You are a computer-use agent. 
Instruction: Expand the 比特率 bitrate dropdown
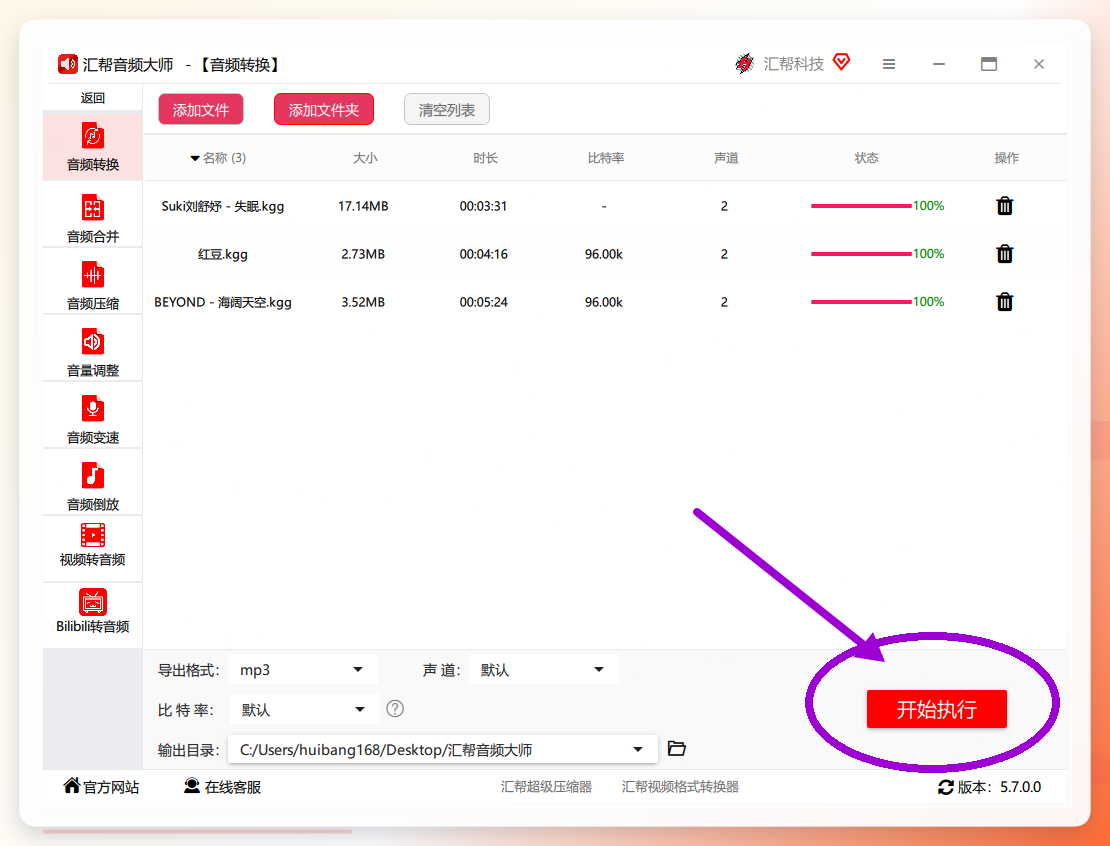303,709
